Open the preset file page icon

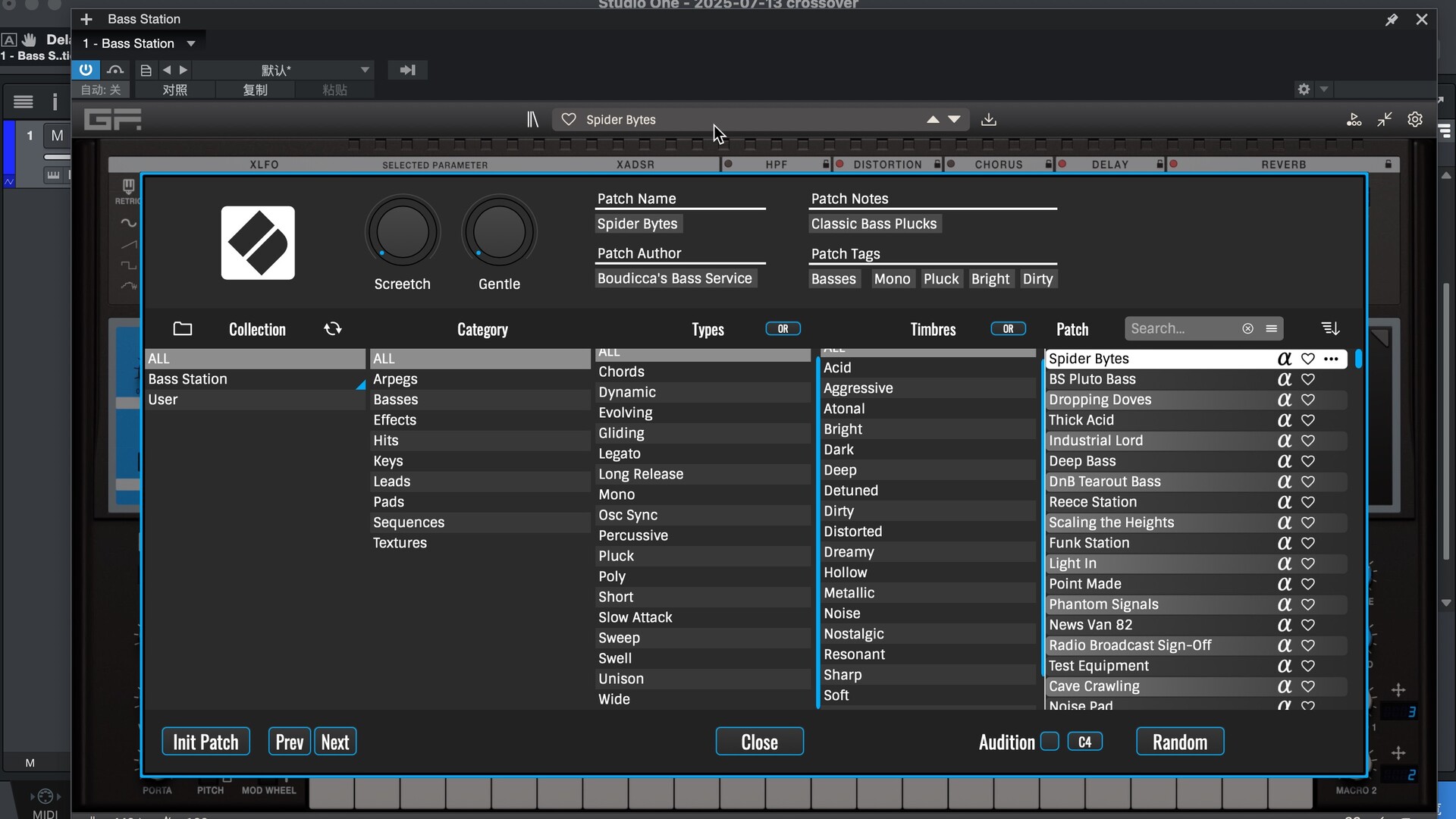click(146, 70)
